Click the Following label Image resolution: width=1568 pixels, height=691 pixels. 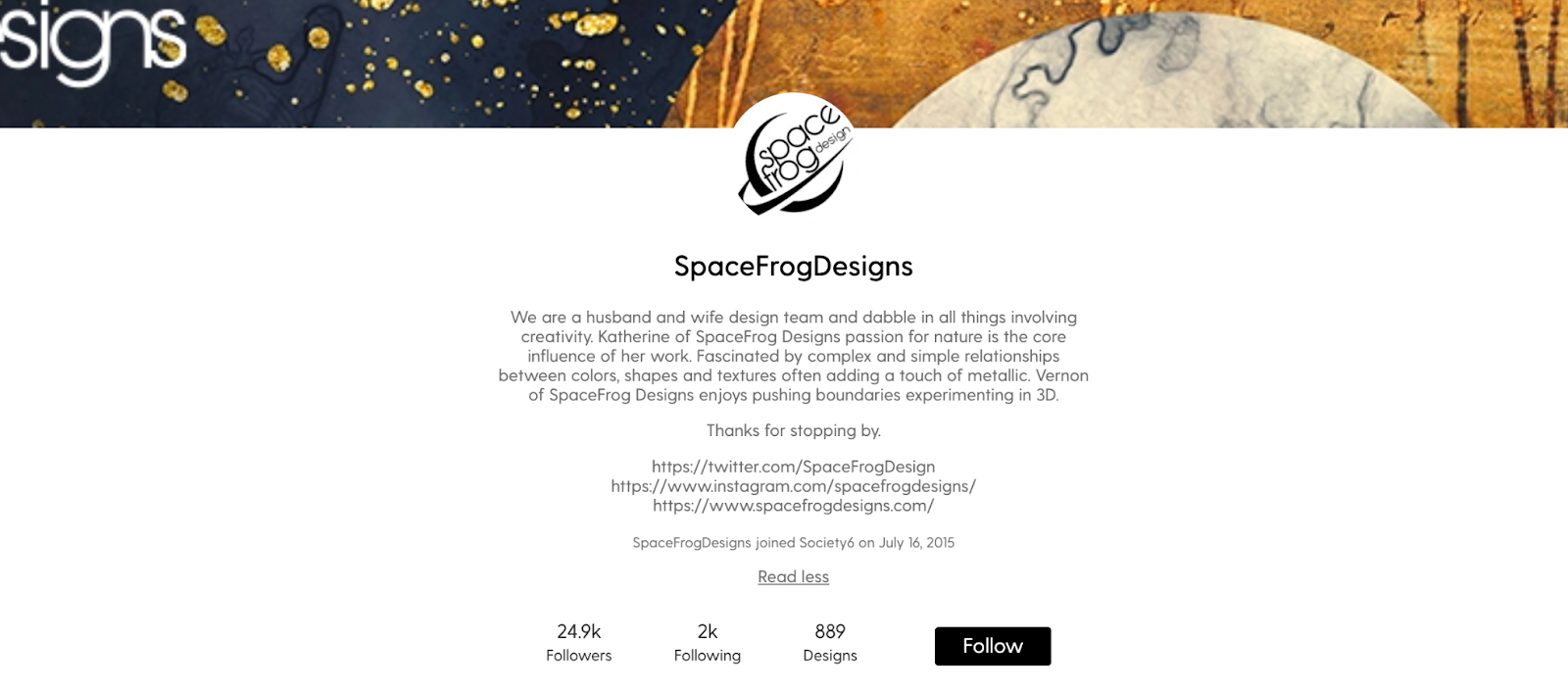coord(707,656)
